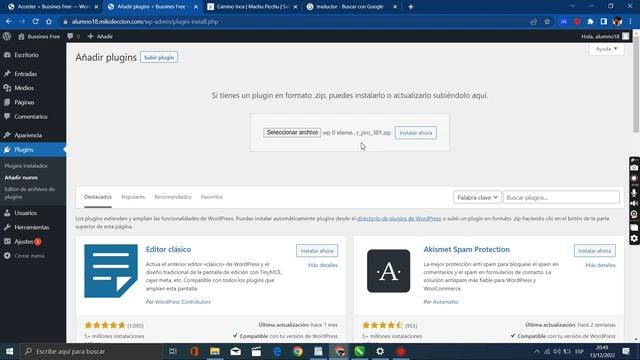Switch to Destacados tab
This screenshot has width=640, height=360.
(x=98, y=197)
